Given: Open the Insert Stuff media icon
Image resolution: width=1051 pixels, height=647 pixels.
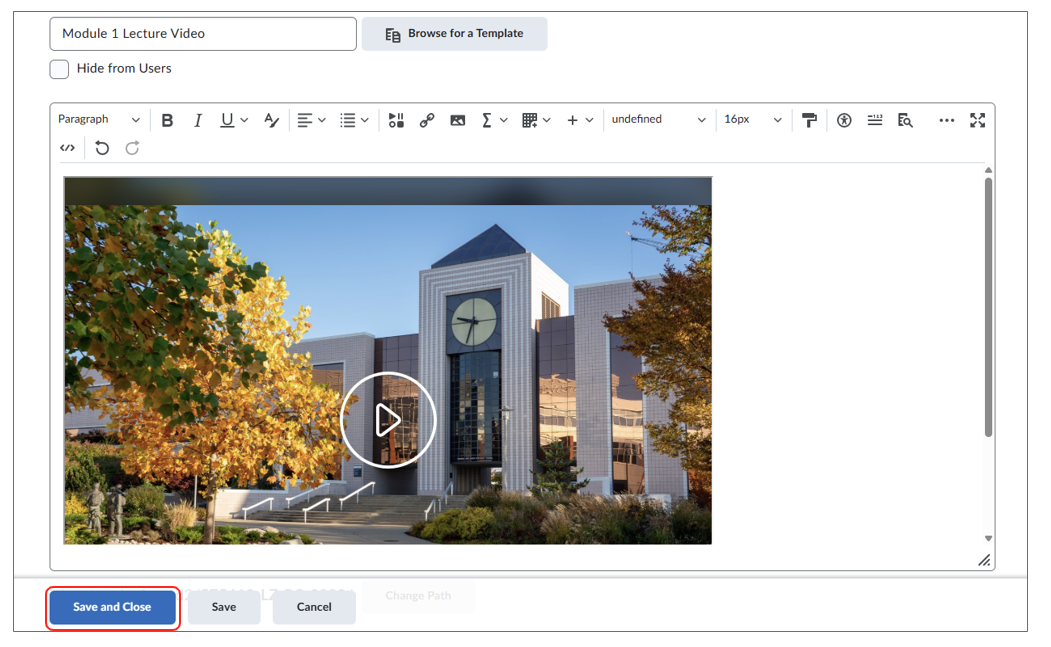Looking at the screenshot, I should pos(396,120).
